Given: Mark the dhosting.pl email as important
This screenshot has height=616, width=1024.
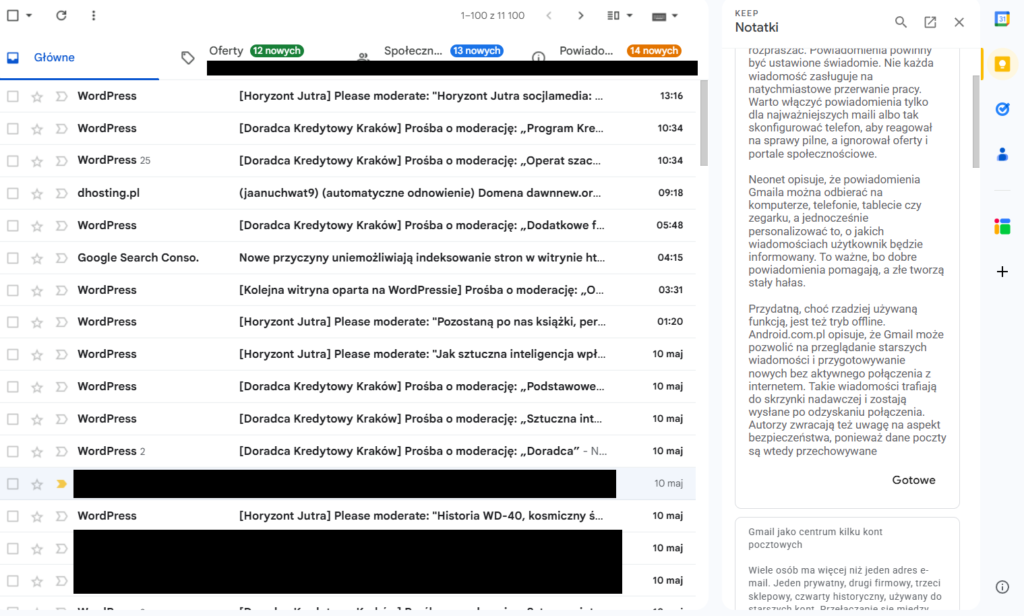Looking at the screenshot, I should [61, 193].
